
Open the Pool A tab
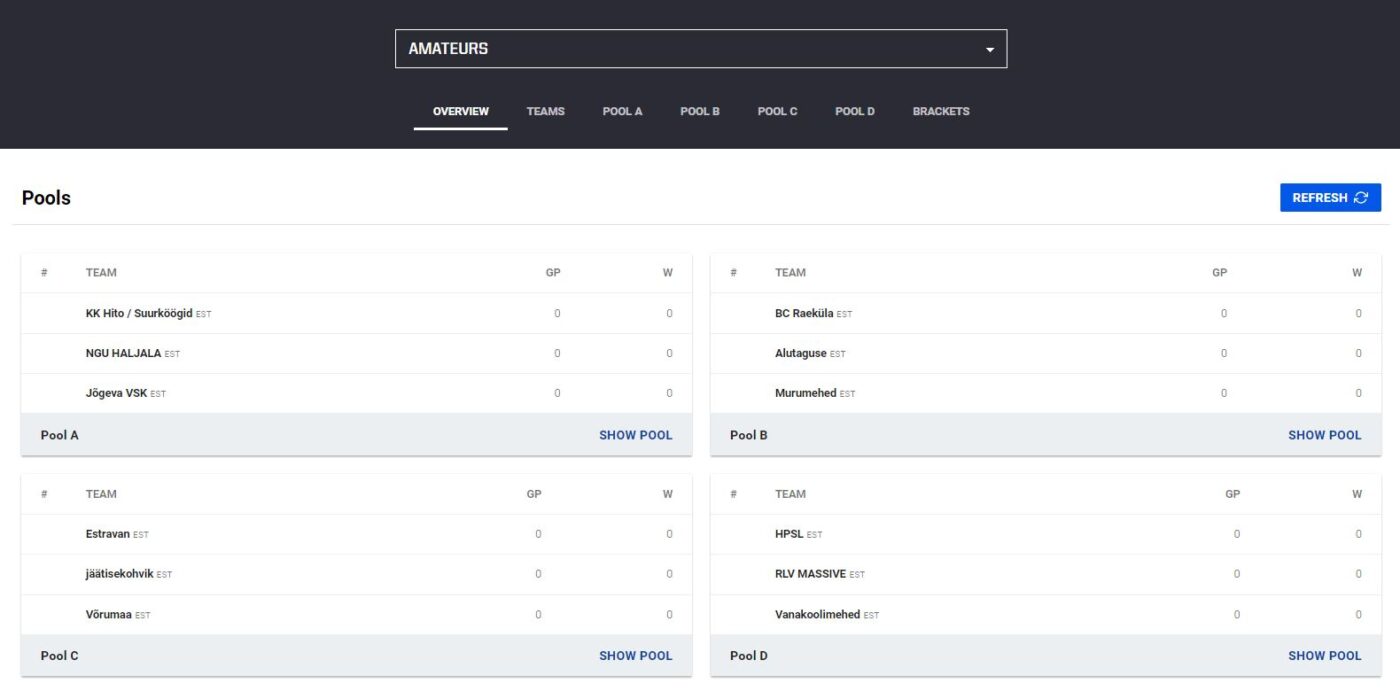(622, 111)
